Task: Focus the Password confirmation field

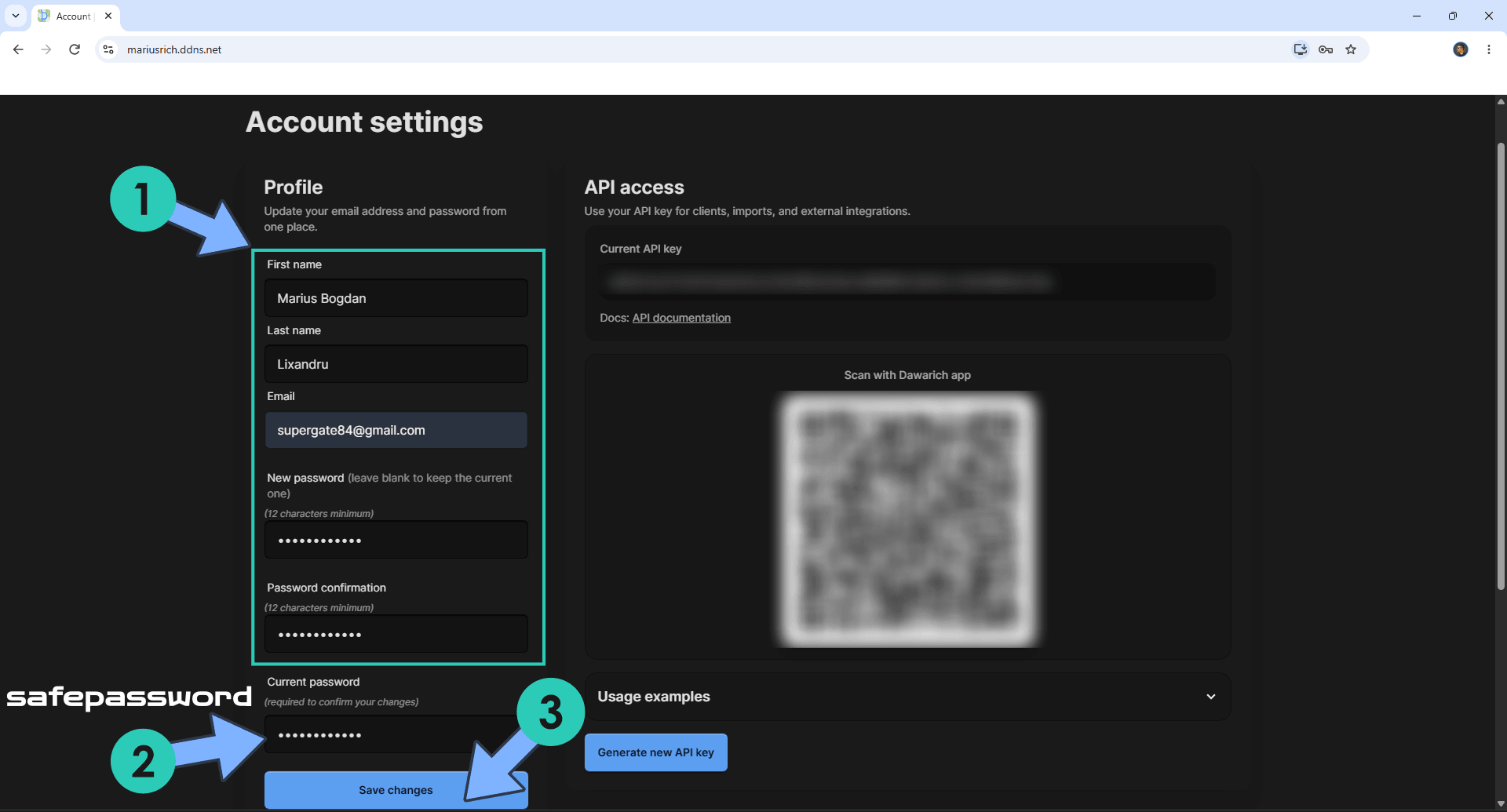Action: click(x=396, y=634)
